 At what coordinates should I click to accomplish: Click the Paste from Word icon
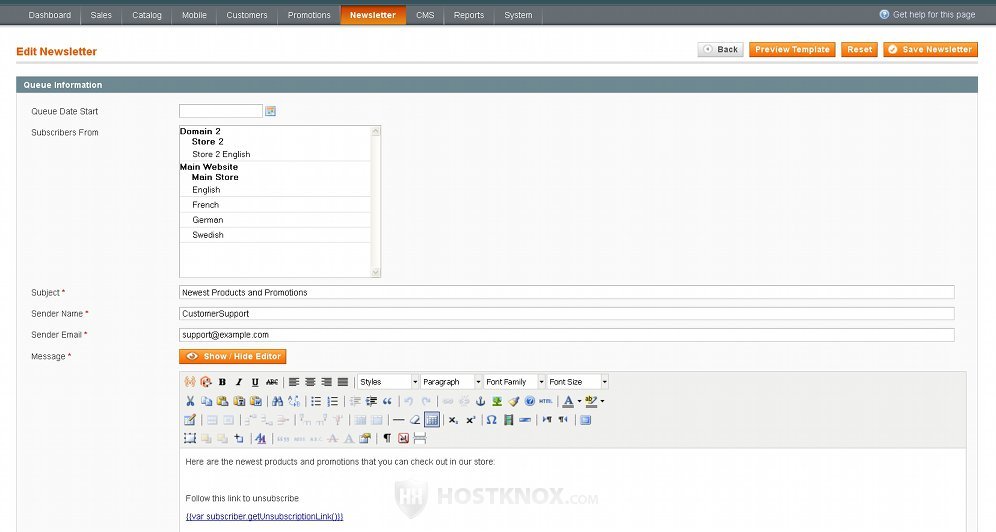pos(255,401)
